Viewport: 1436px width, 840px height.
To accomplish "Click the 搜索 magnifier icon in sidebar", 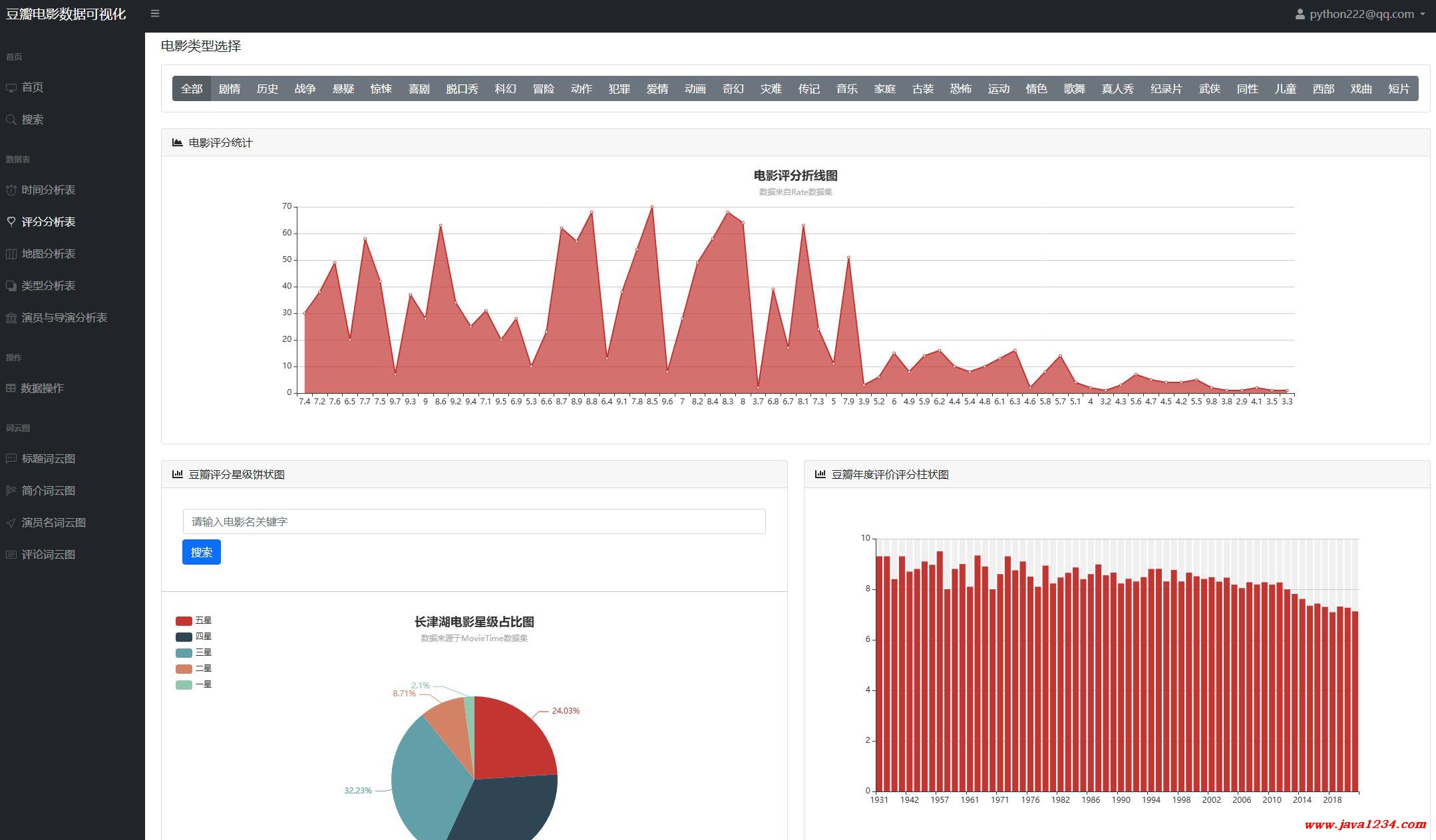I will [11, 120].
